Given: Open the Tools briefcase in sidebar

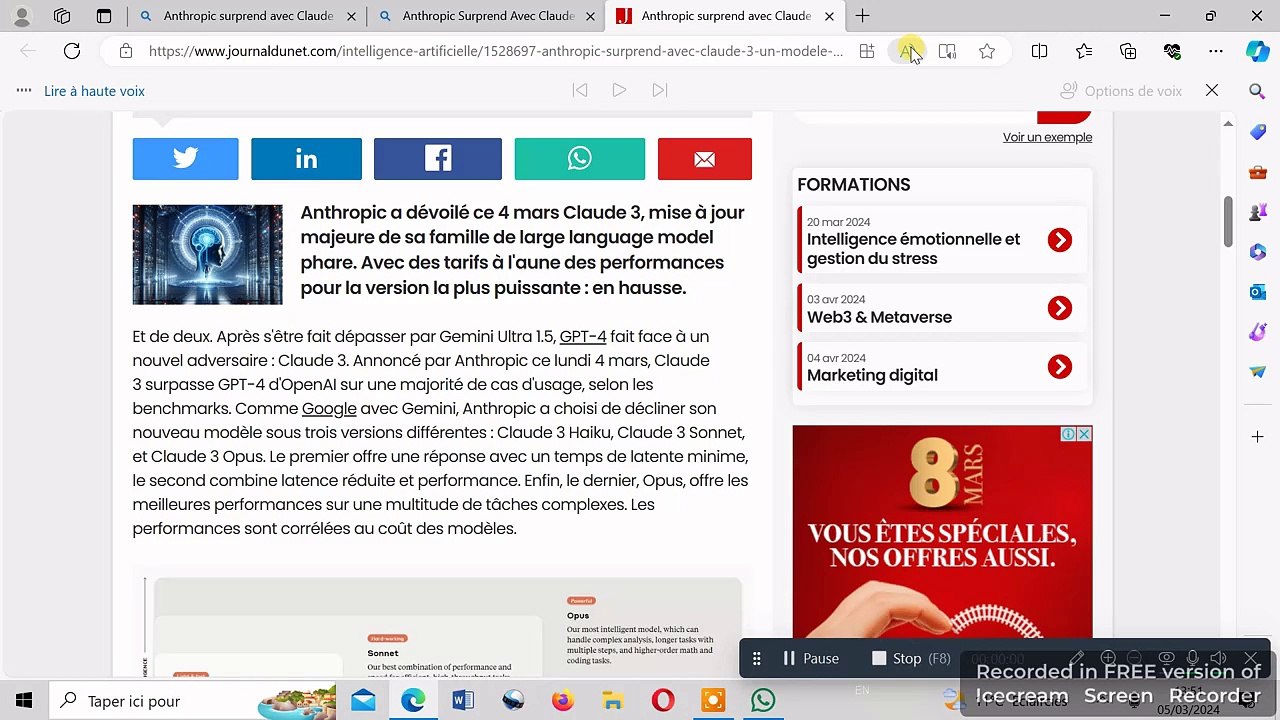Looking at the screenshot, I should coord(1258,172).
